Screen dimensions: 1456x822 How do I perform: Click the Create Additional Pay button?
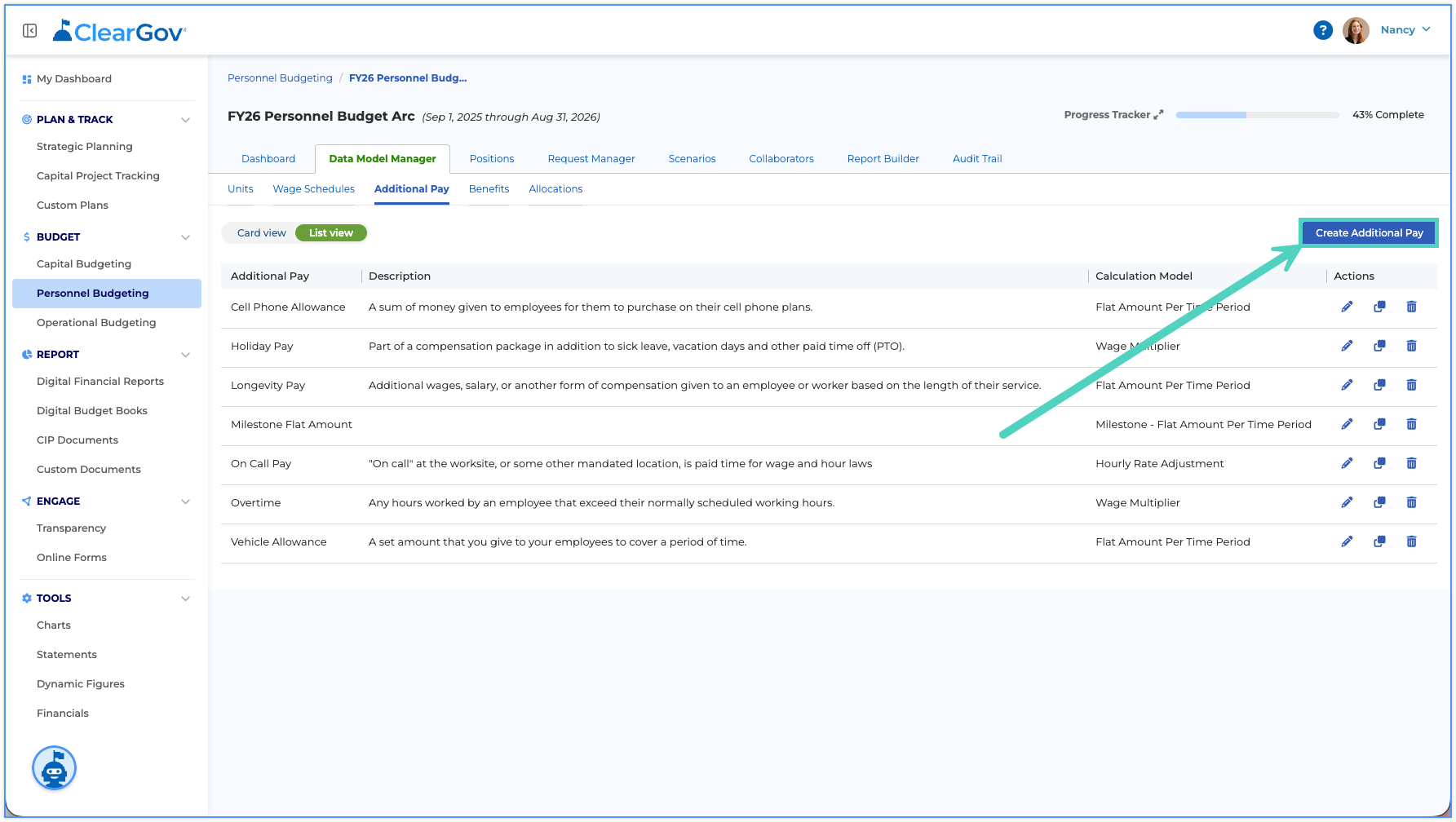click(x=1369, y=233)
